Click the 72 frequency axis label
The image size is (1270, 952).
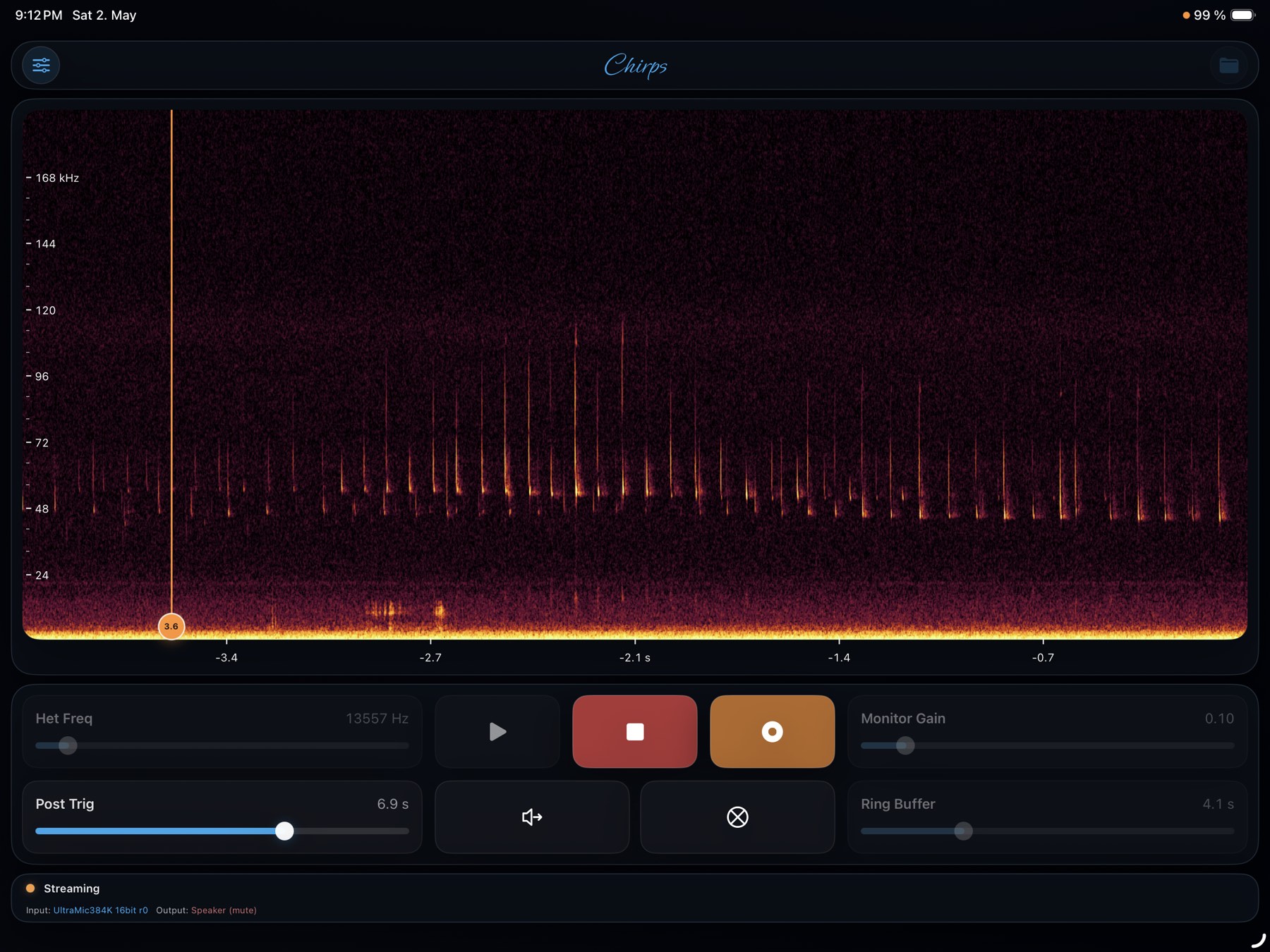point(42,443)
